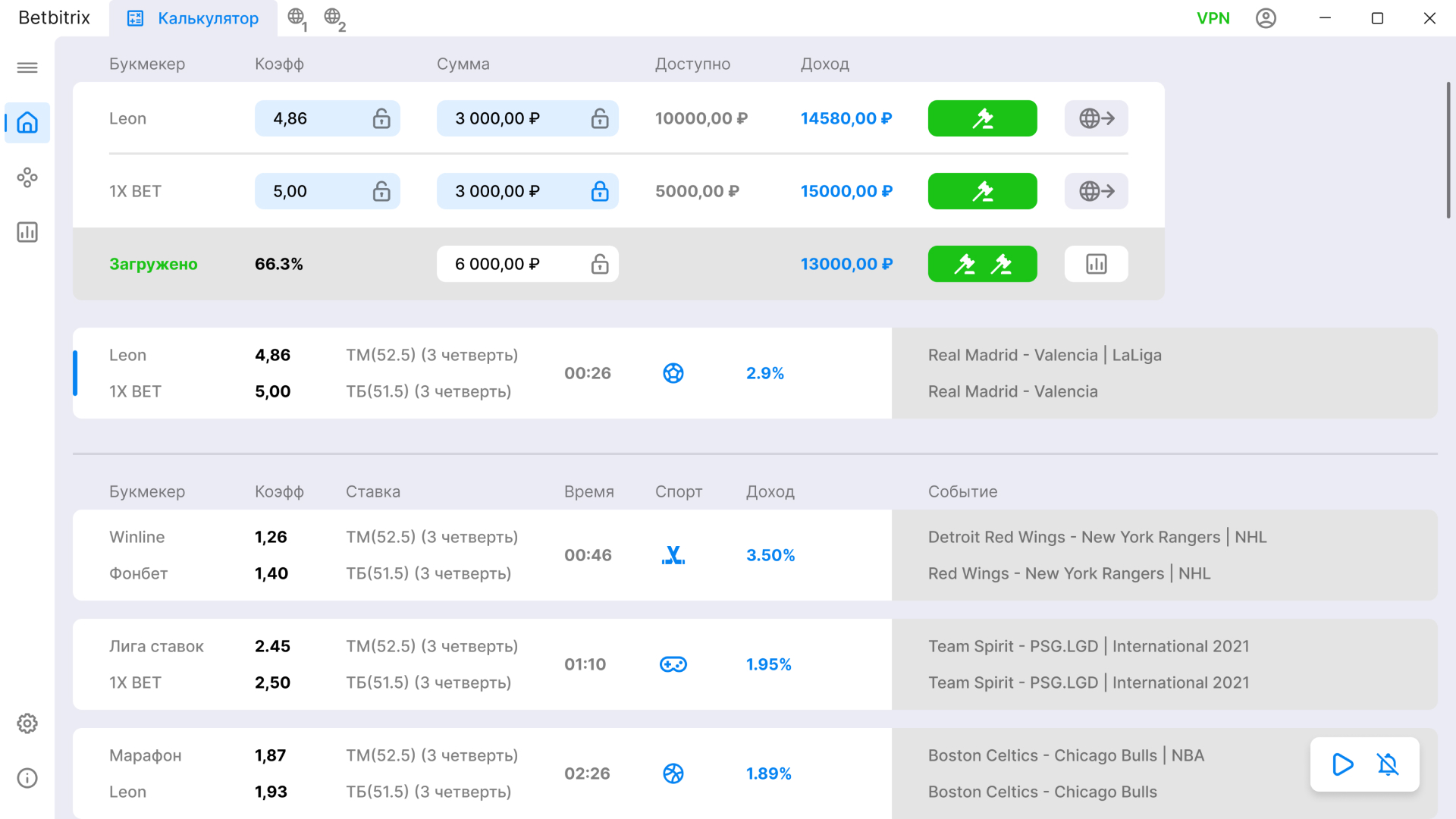The image size is (1456, 819).
Task: Click the Ставка column header
Action: [x=373, y=491]
